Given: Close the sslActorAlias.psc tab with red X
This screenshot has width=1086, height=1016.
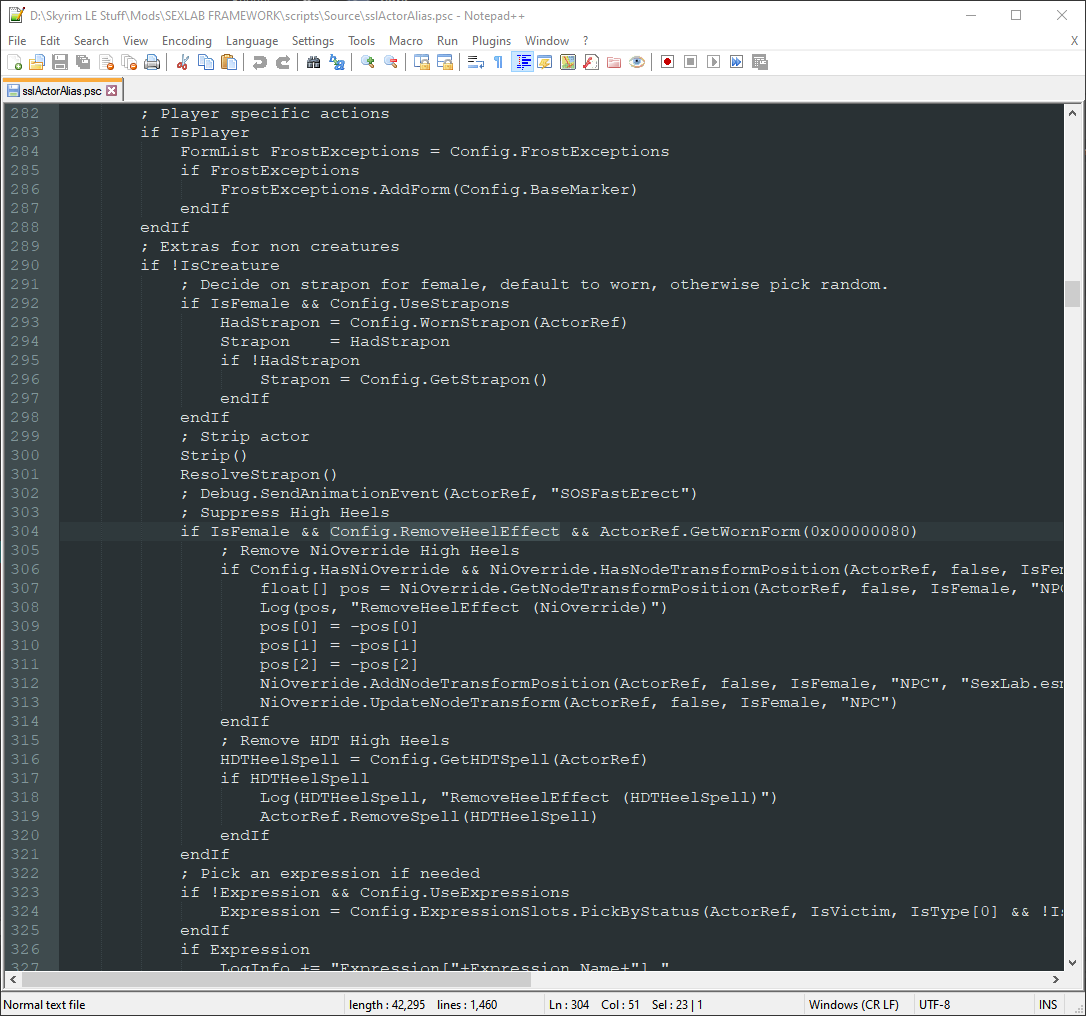Looking at the screenshot, I should [x=112, y=91].
